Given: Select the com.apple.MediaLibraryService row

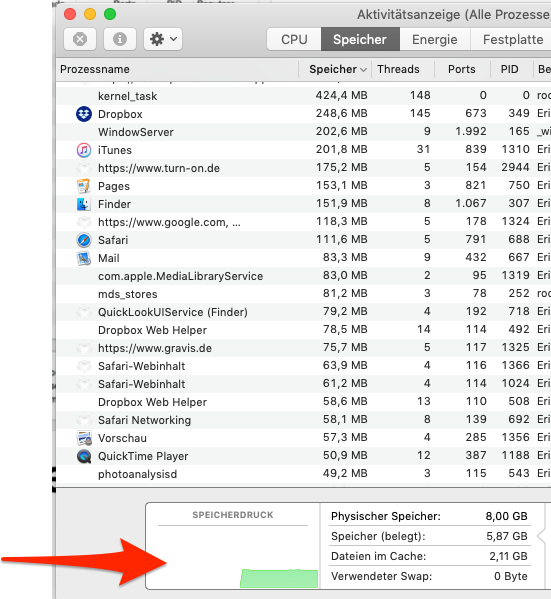Looking at the screenshot, I should point(303,276).
